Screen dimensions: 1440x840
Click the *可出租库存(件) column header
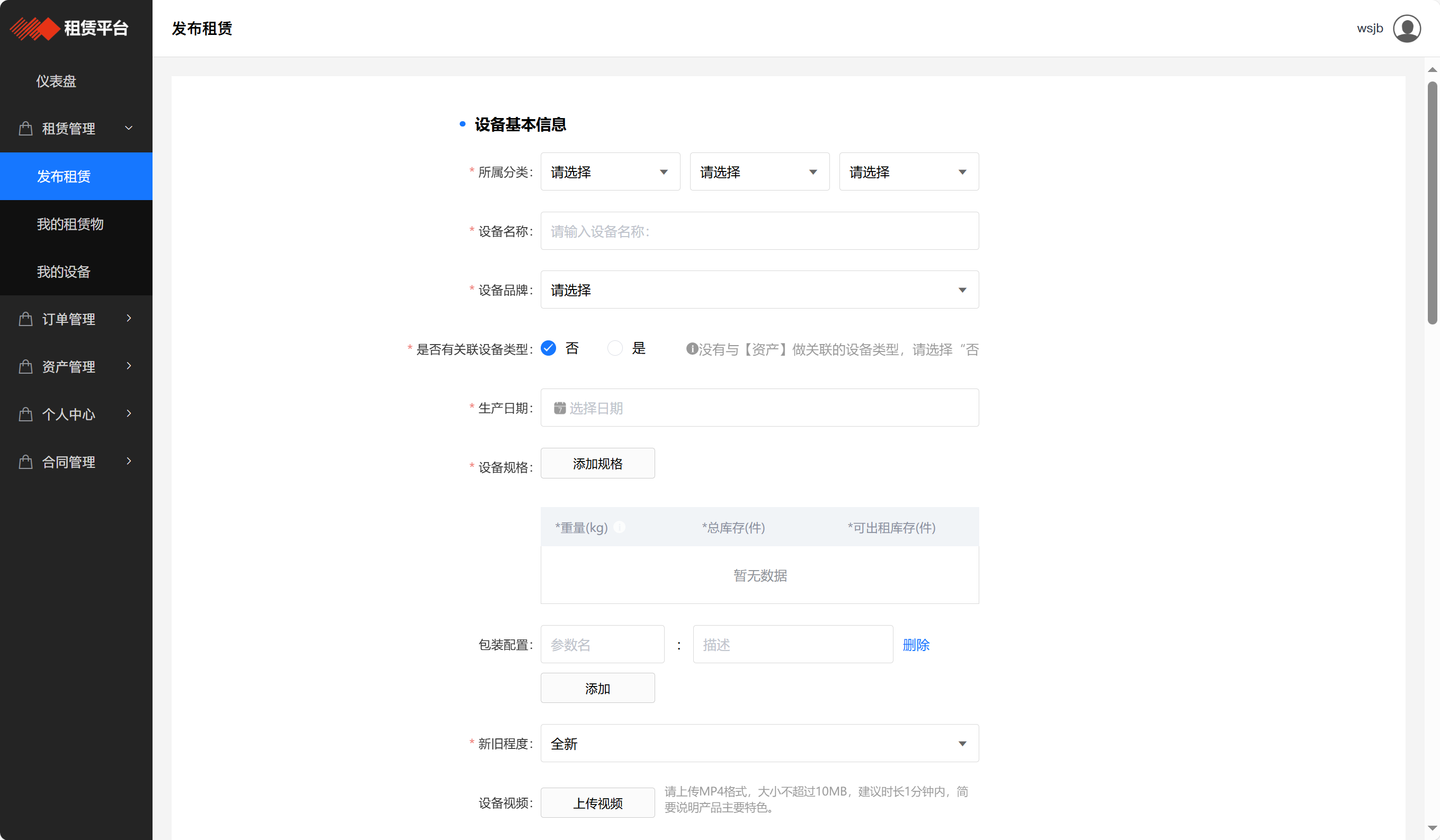[x=891, y=528]
